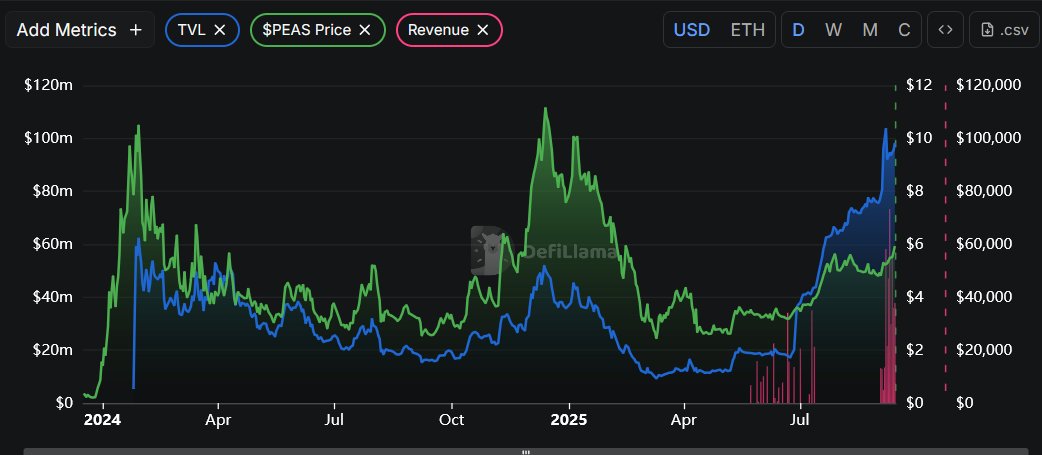Image resolution: width=1042 pixels, height=455 pixels.
Task: Remove the Revenue metric with its X
Action: 483,30
